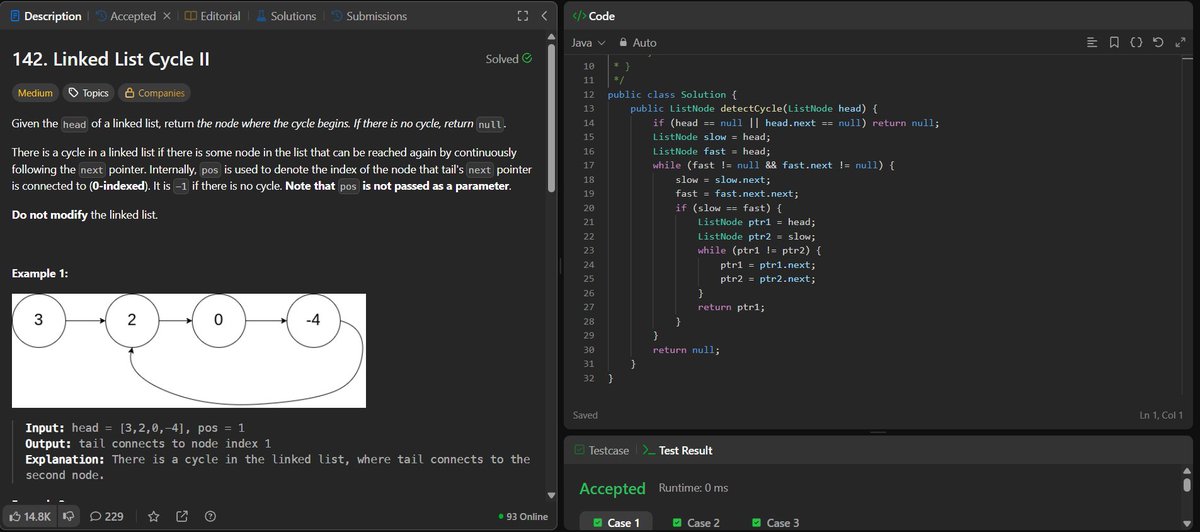Click the Medium difficulty tag
Image resolution: width=1200 pixels, height=532 pixels.
(35, 93)
